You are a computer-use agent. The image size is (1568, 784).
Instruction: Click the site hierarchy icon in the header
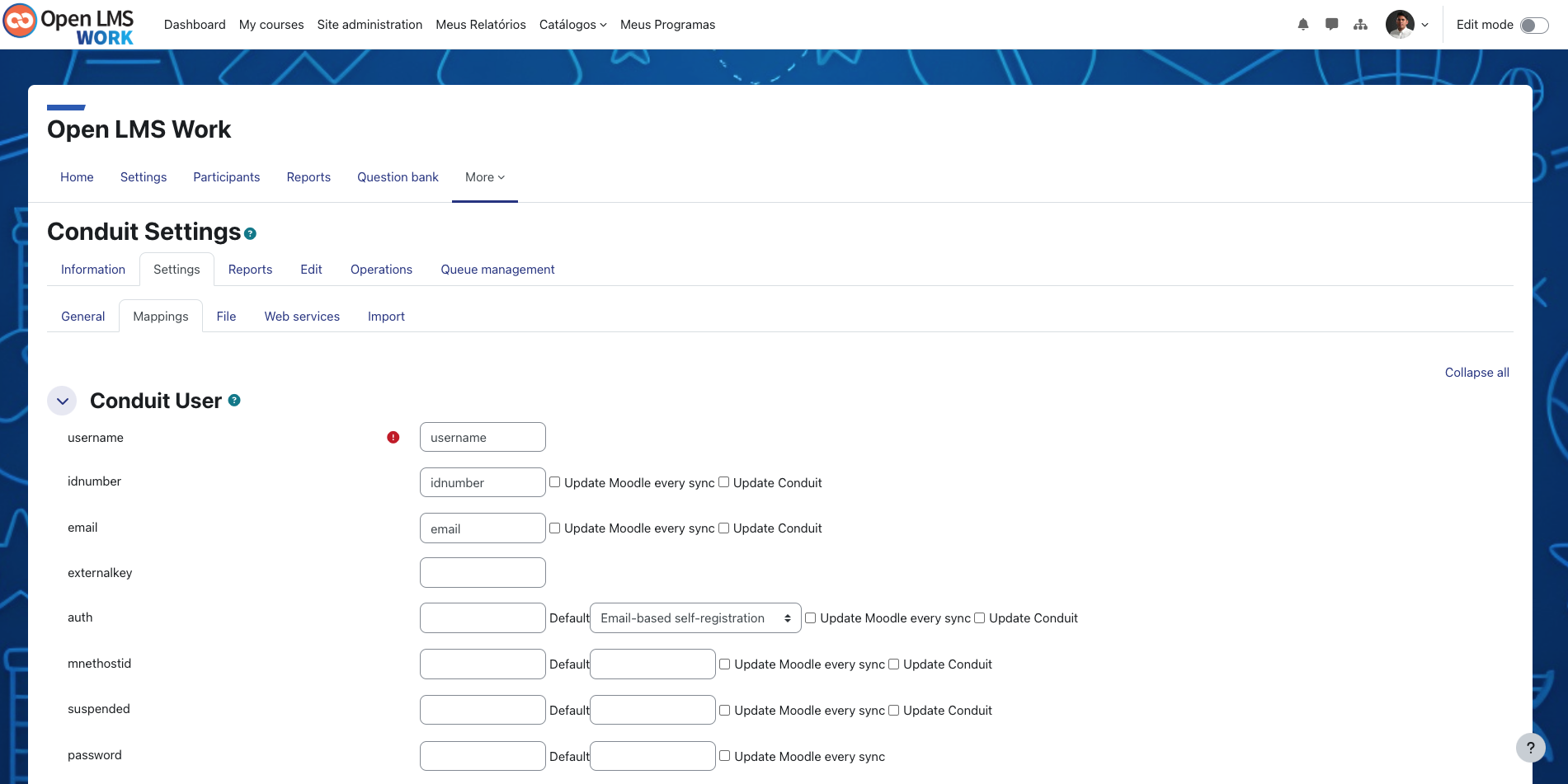tap(1360, 24)
